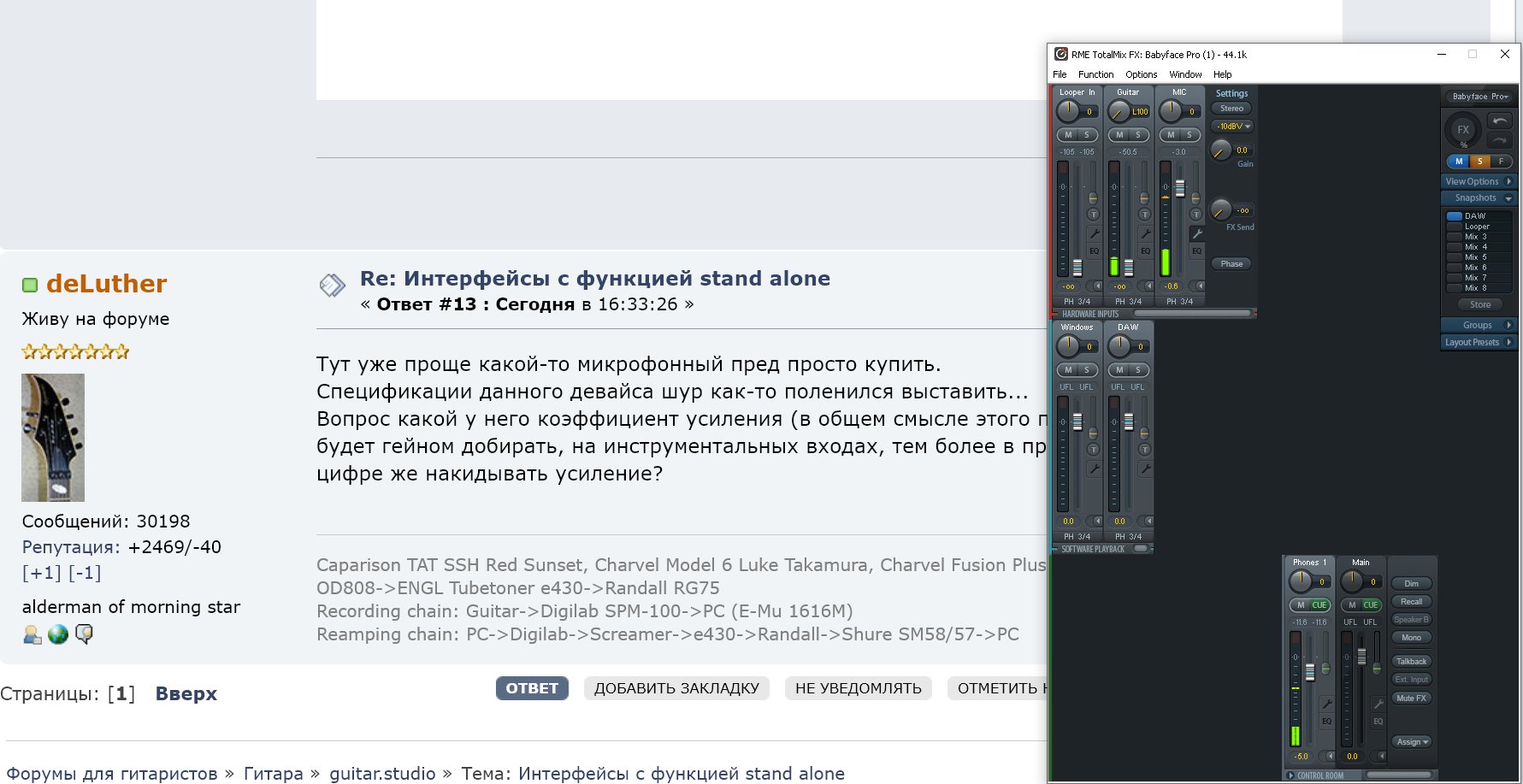Open settings wrench on Looper In channel
Image resolution: width=1523 pixels, height=784 pixels.
coord(1094,233)
